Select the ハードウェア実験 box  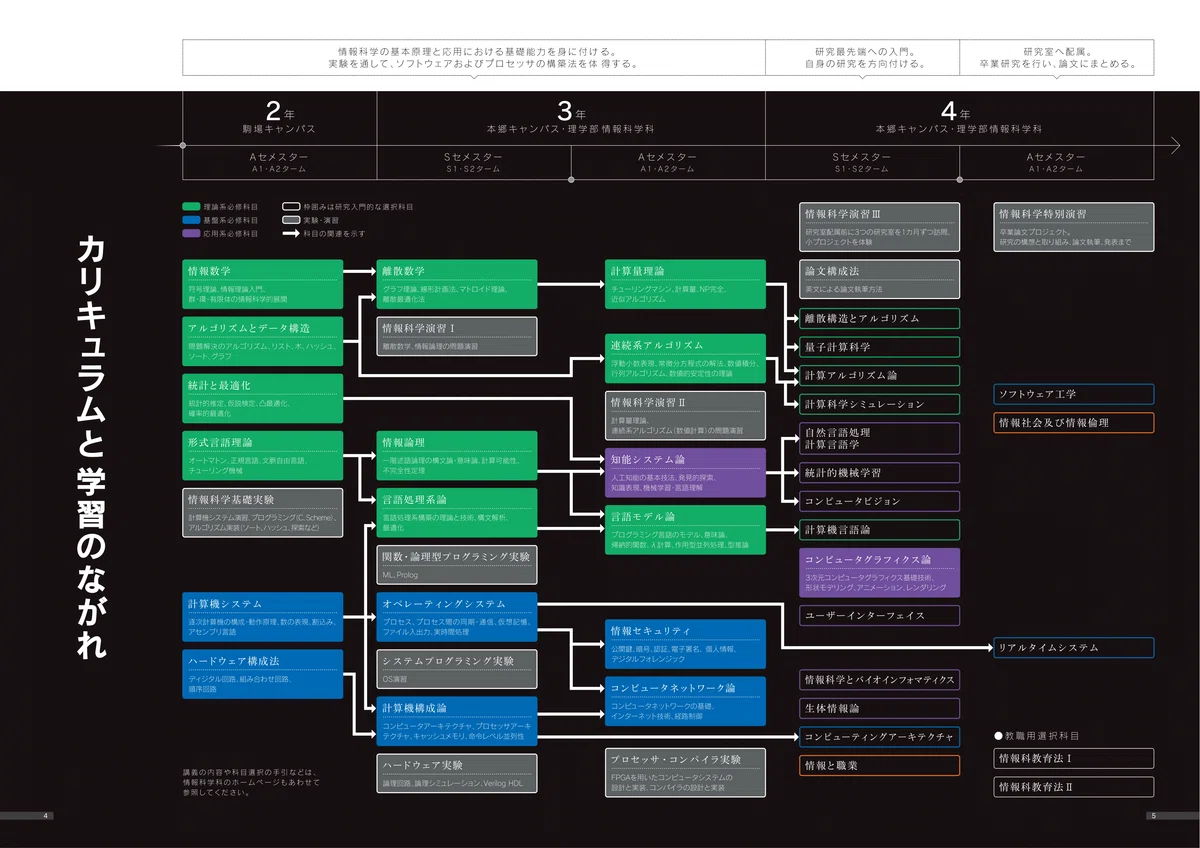point(457,773)
